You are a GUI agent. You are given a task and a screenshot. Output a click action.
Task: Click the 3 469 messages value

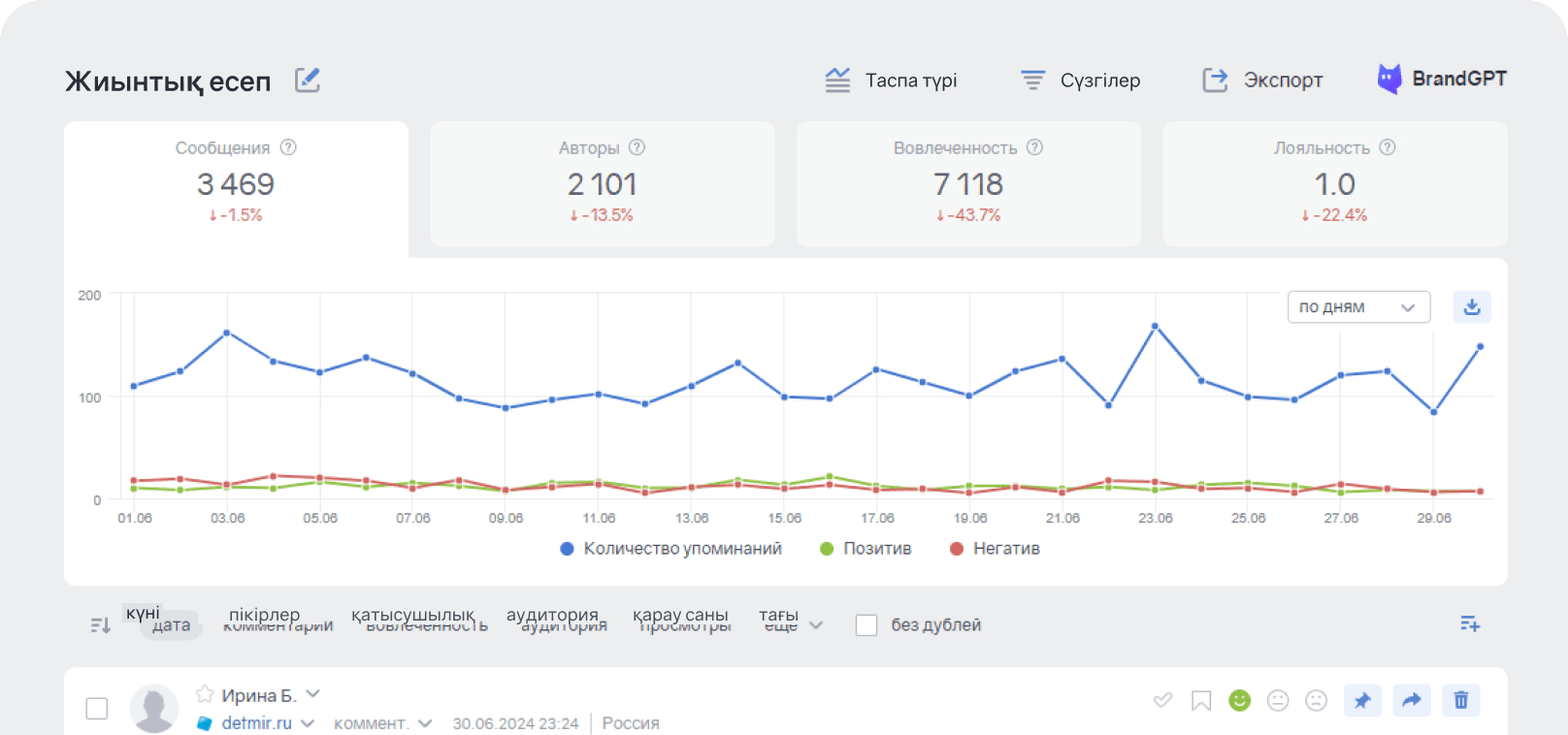click(236, 184)
